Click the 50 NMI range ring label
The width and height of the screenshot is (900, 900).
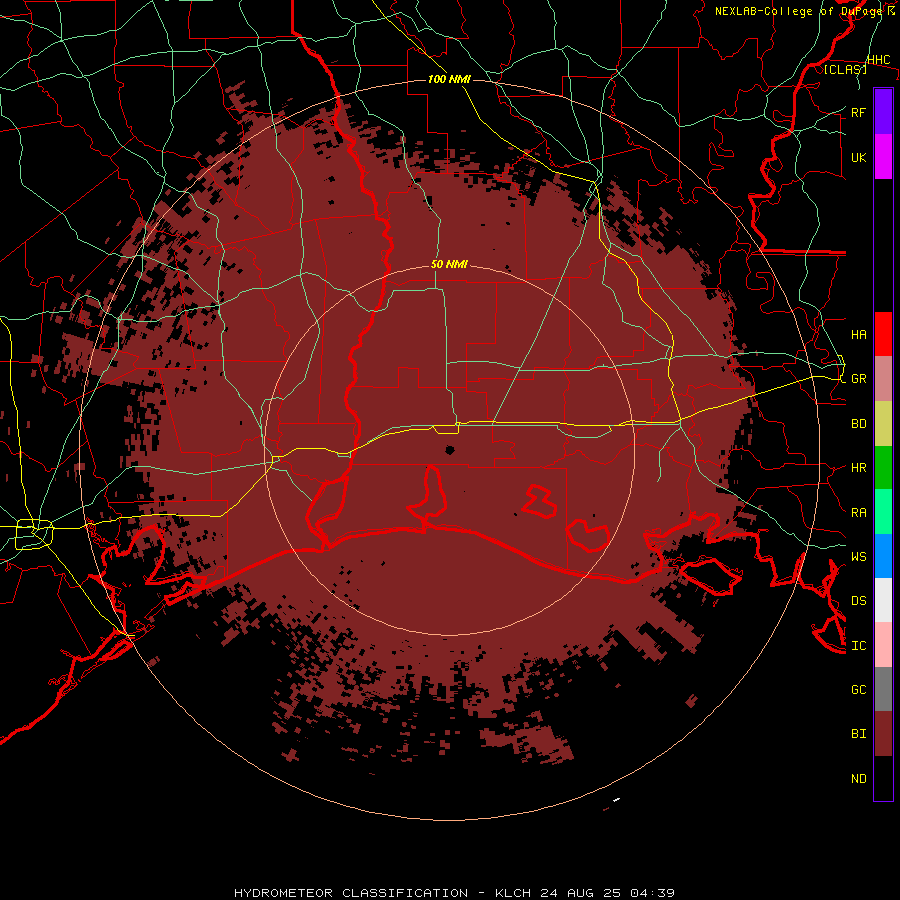pos(449,264)
